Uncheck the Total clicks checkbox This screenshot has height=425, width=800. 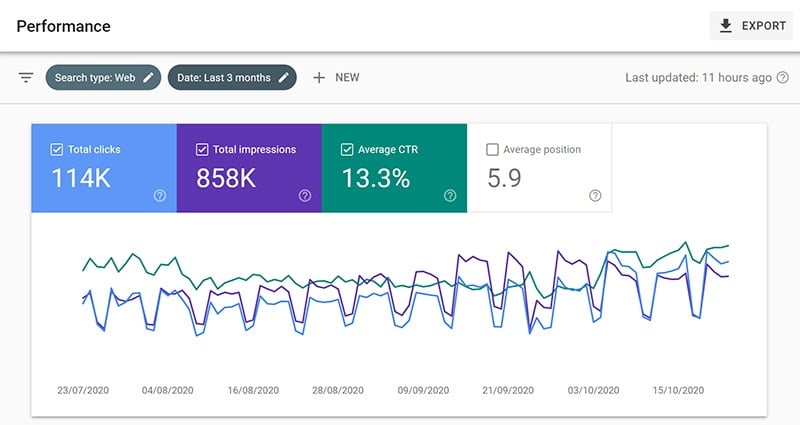[57, 149]
